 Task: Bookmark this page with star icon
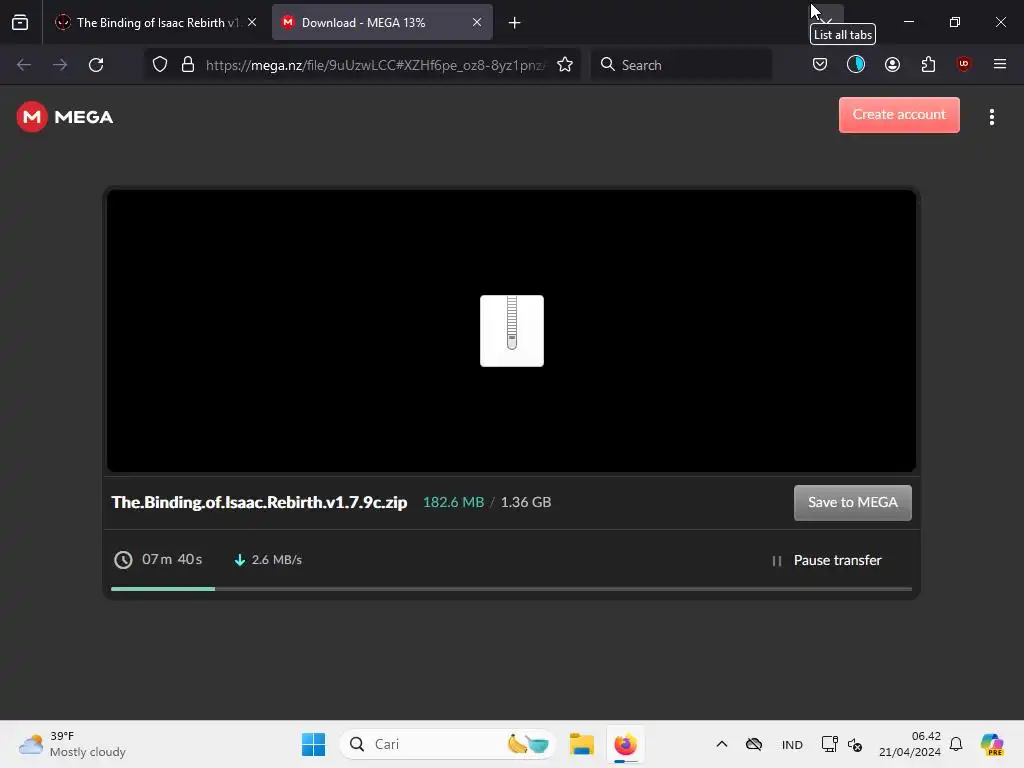[x=565, y=65]
